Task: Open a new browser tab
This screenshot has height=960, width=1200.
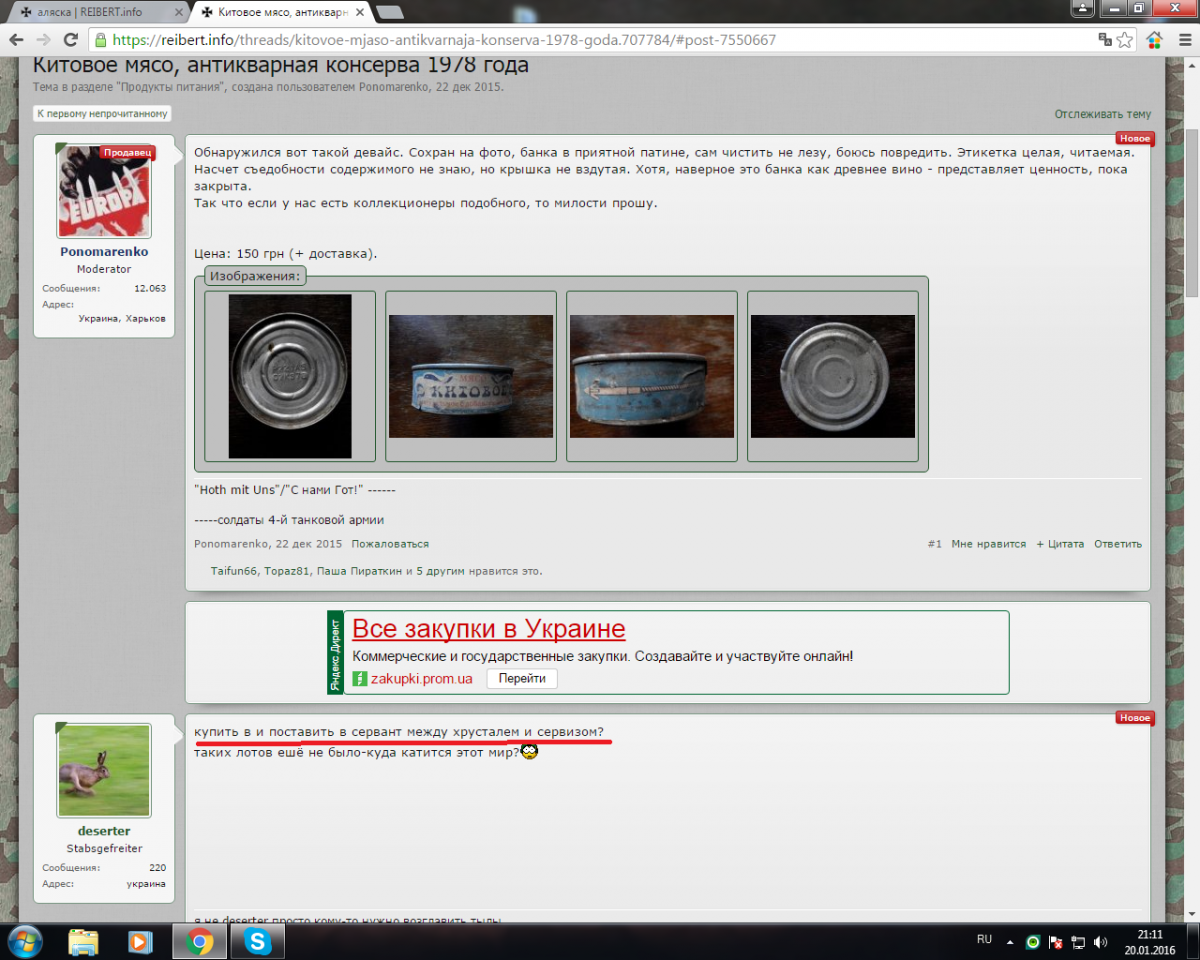Action: (390, 12)
